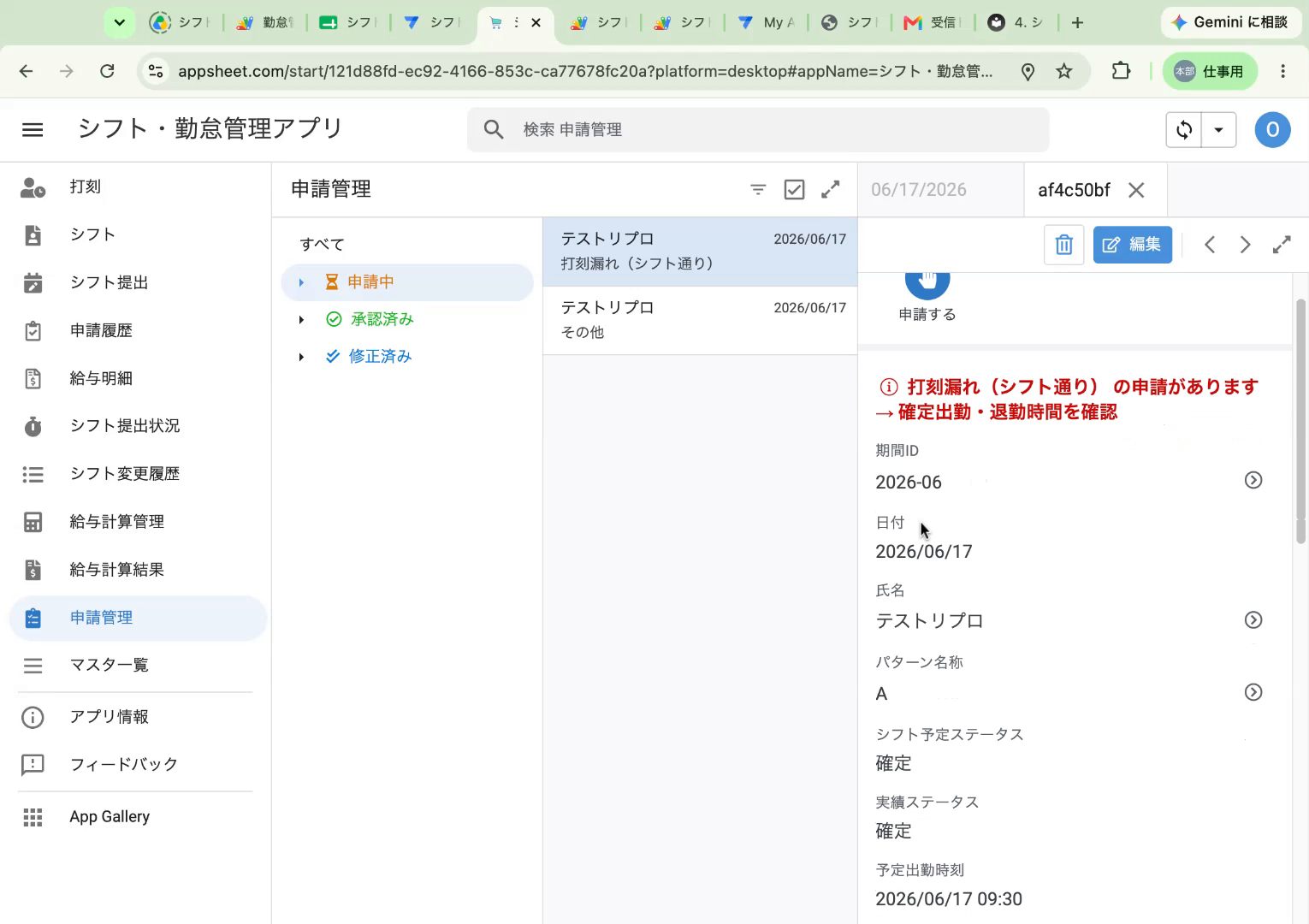Open the パターン名称 A reference arrow
Viewport: 1309px width, 924px height.
(x=1253, y=692)
